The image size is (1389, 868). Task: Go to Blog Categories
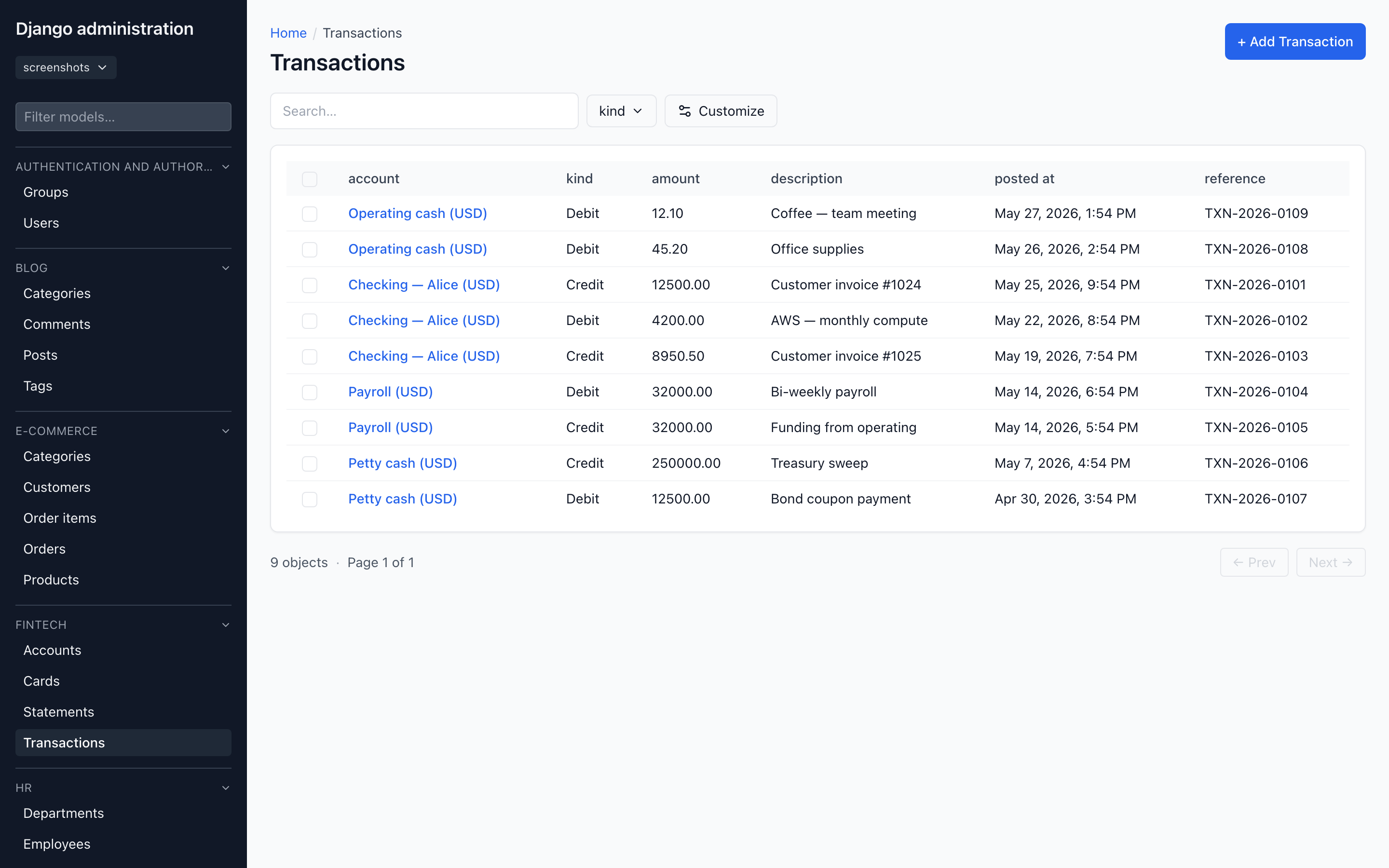pyautogui.click(x=123, y=293)
